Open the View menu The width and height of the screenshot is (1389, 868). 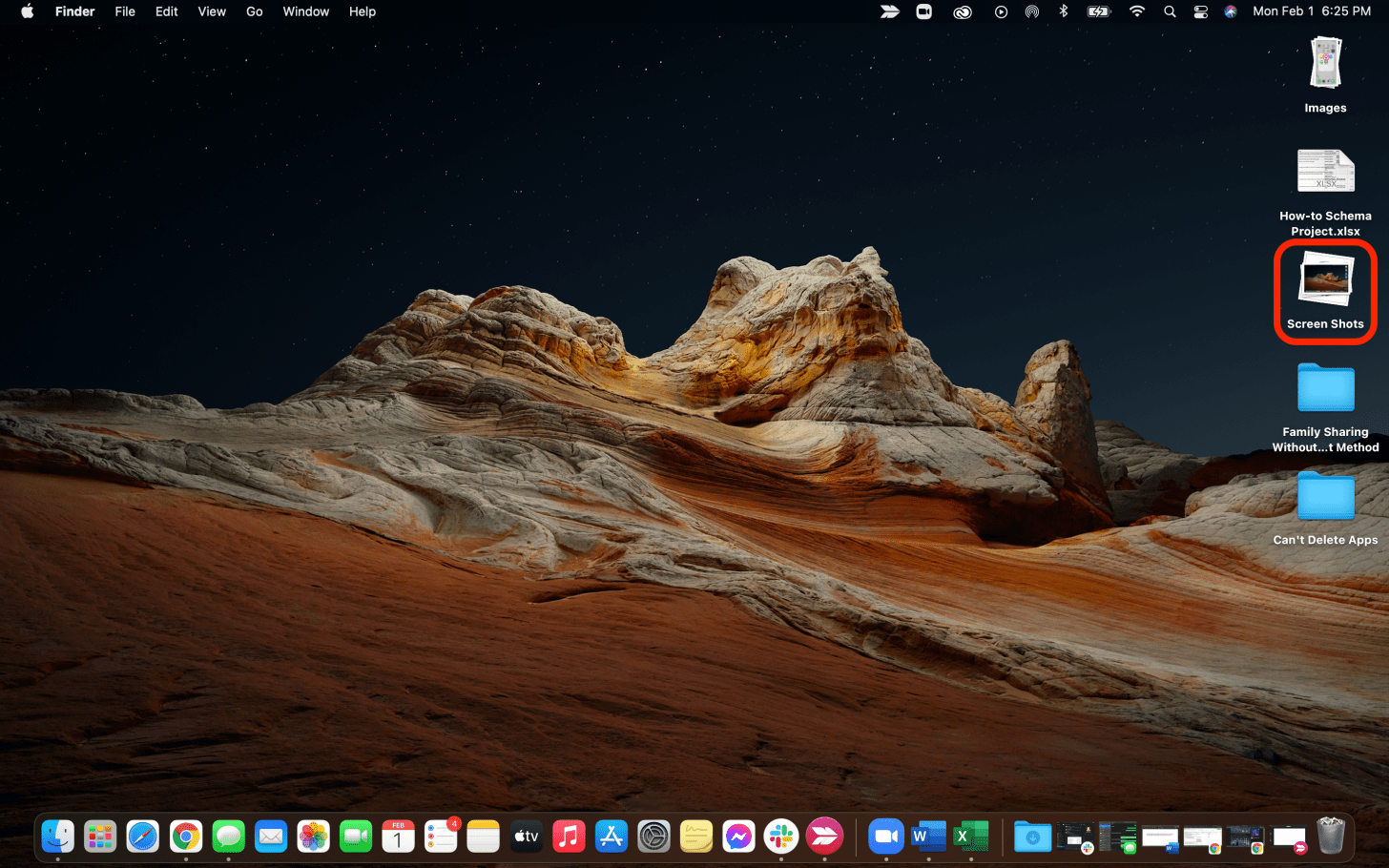[212, 11]
